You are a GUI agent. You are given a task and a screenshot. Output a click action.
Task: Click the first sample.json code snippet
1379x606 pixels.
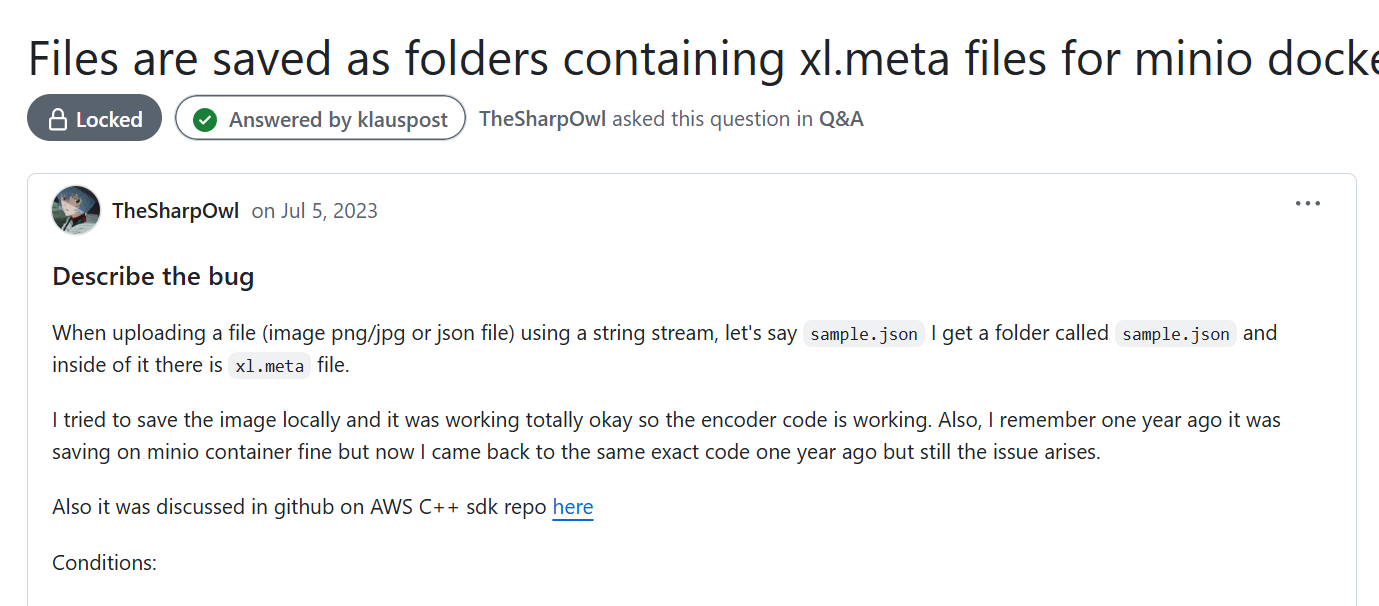[864, 334]
